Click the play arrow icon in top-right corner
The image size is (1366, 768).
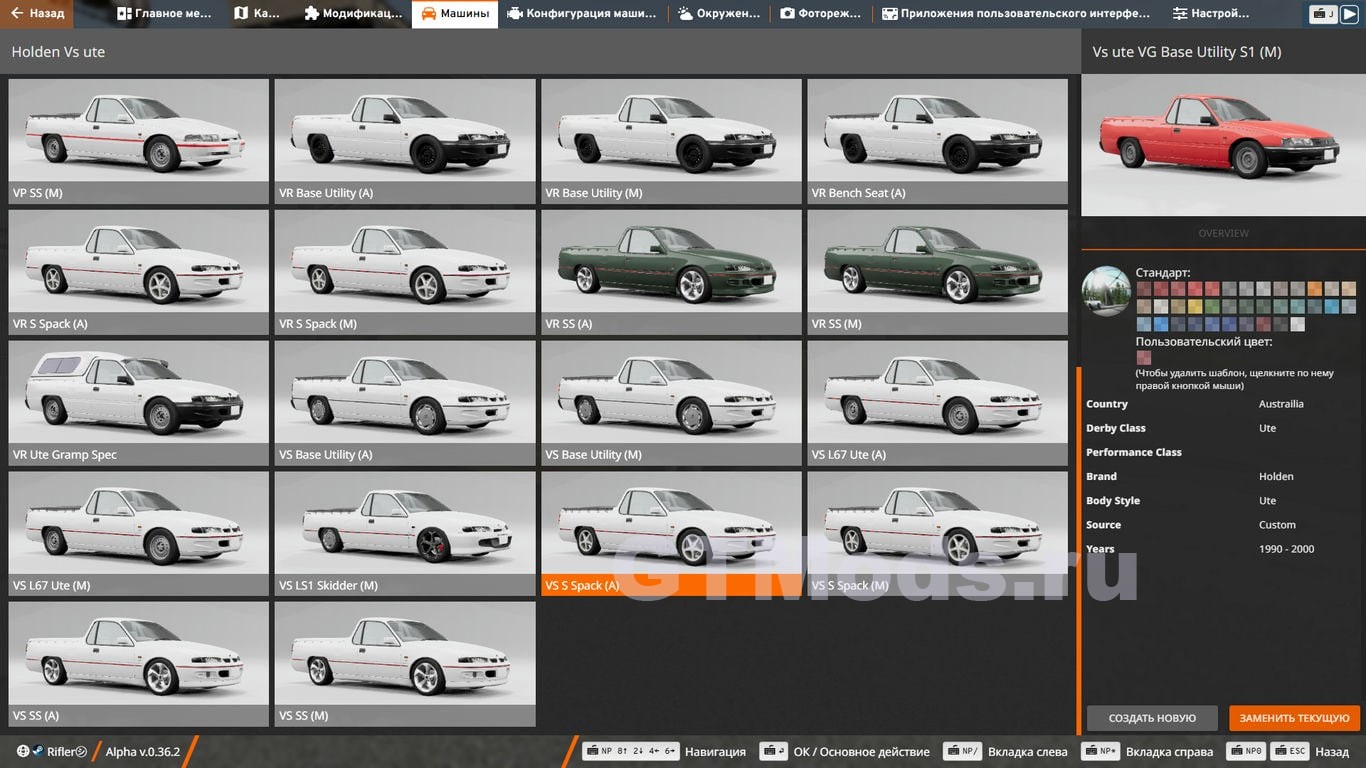(1349, 14)
